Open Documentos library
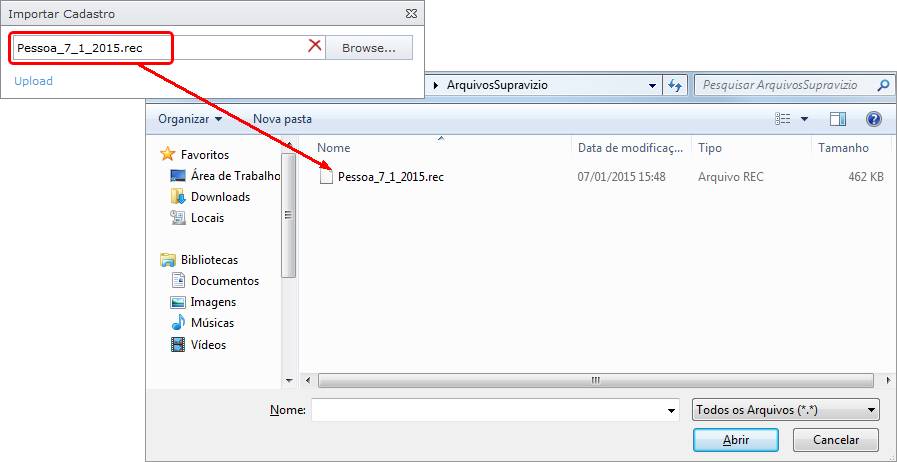This screenshot has width=897, height=462. click(x=225, y=281)
